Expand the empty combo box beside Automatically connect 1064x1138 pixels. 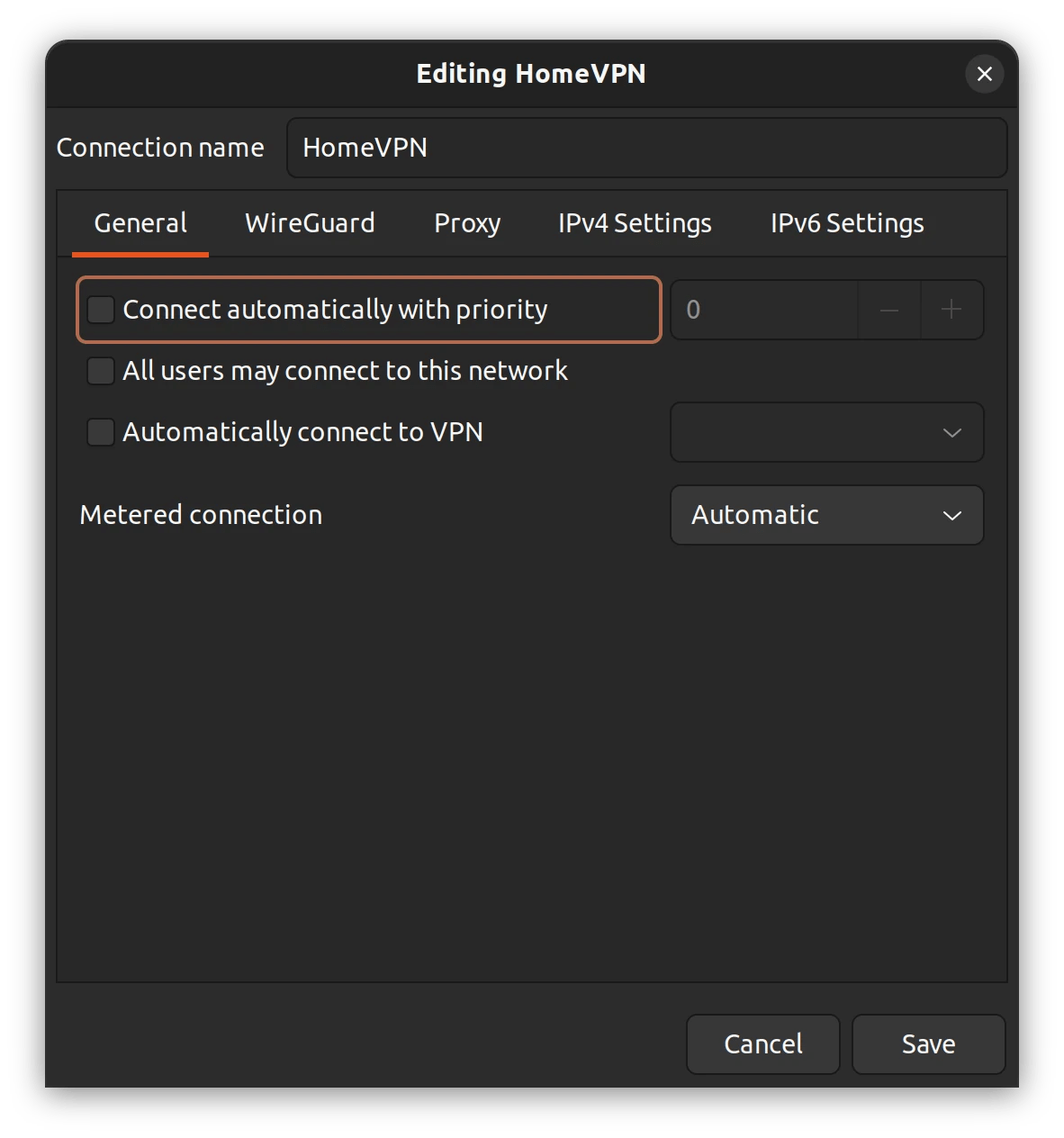click(x=826, y=433)
